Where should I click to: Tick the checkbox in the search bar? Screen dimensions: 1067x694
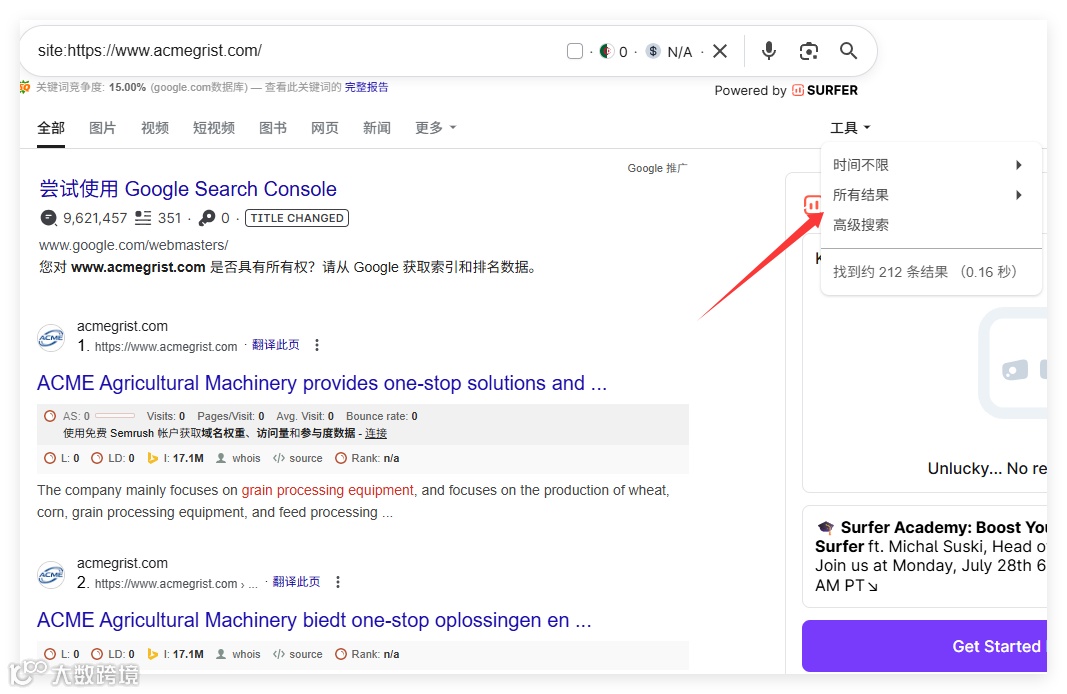[575, 51]
